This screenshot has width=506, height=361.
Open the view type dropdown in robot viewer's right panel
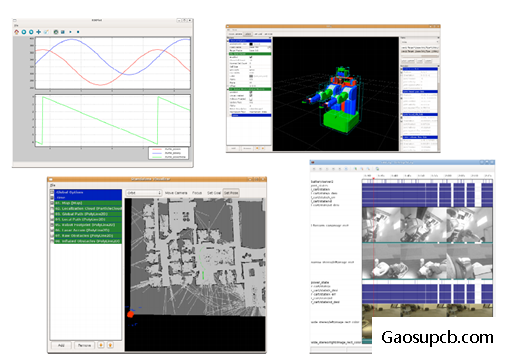(x=420, y=42)
